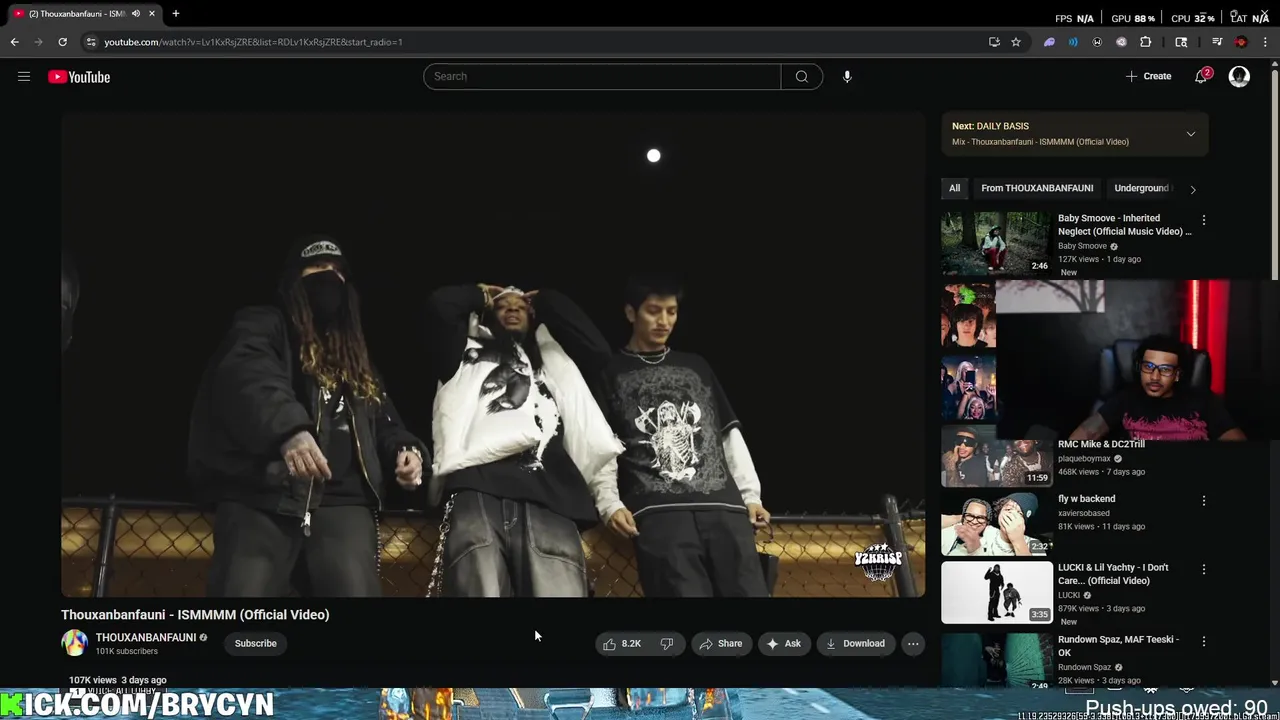The image size is (1280, 720).
Task: Expand the Next: DAILY BASIS mix panel
Action: click(1191, 134)
